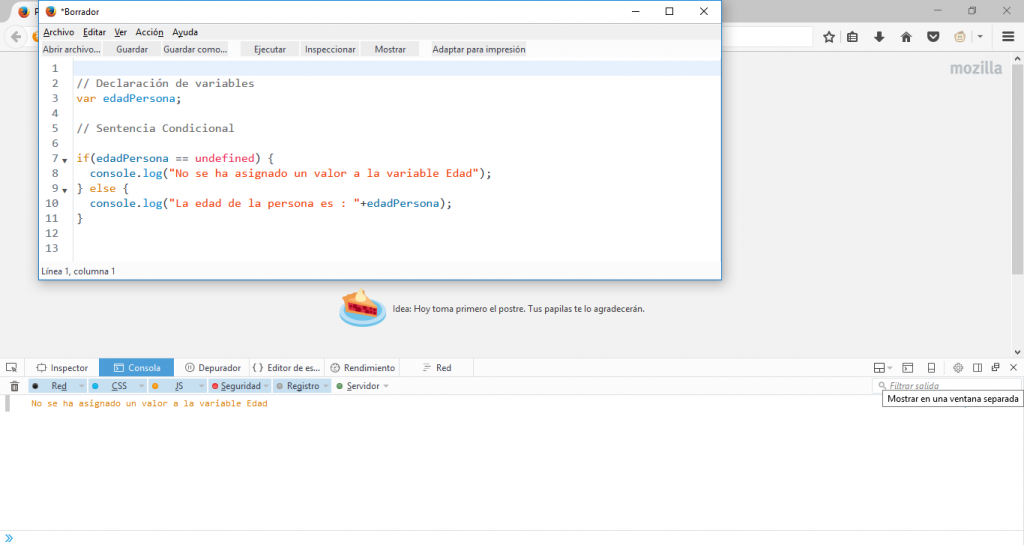
Task: Clear console output with the trash icon
Action: (14, 386)
